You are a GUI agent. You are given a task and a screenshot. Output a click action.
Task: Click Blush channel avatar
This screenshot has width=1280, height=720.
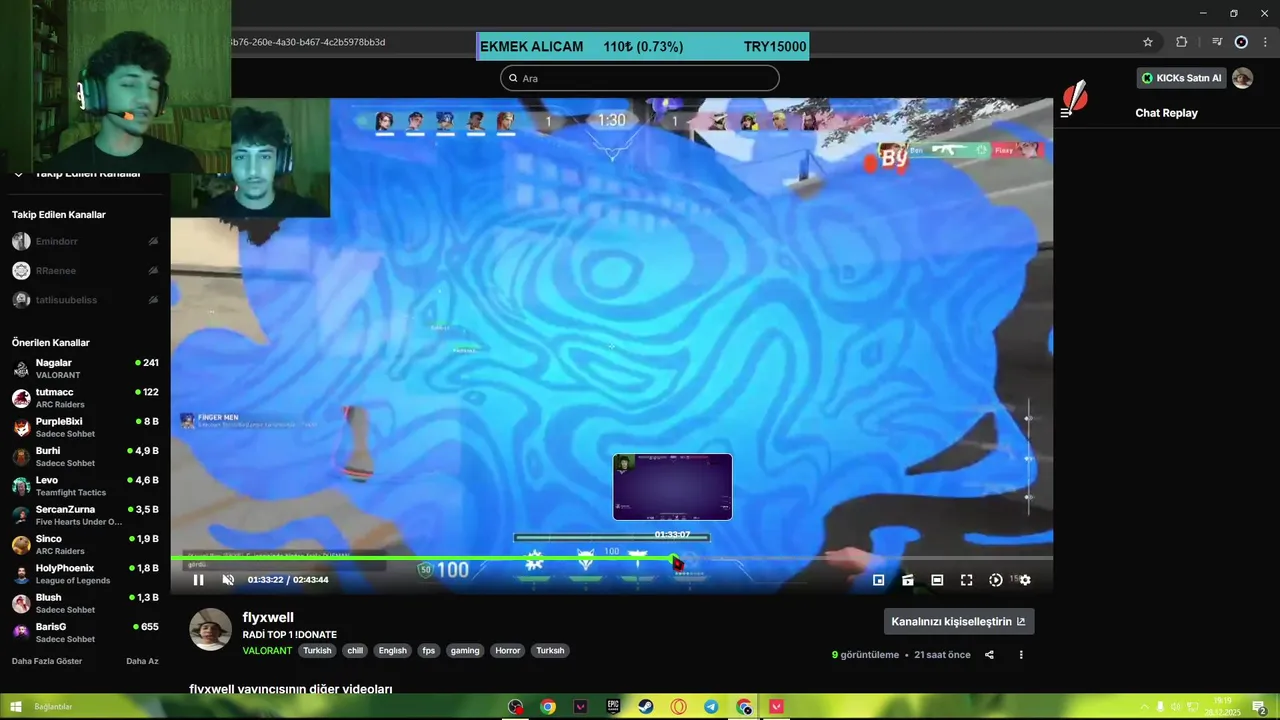(x=21, y=603)
